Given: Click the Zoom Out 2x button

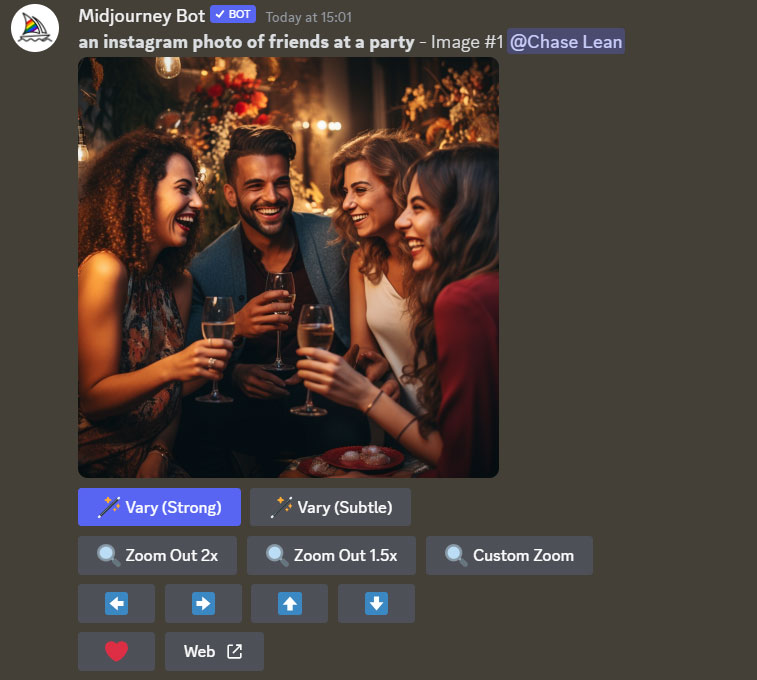Looking at the screenshot, I should pyautogui.click(x=157, y=555).
